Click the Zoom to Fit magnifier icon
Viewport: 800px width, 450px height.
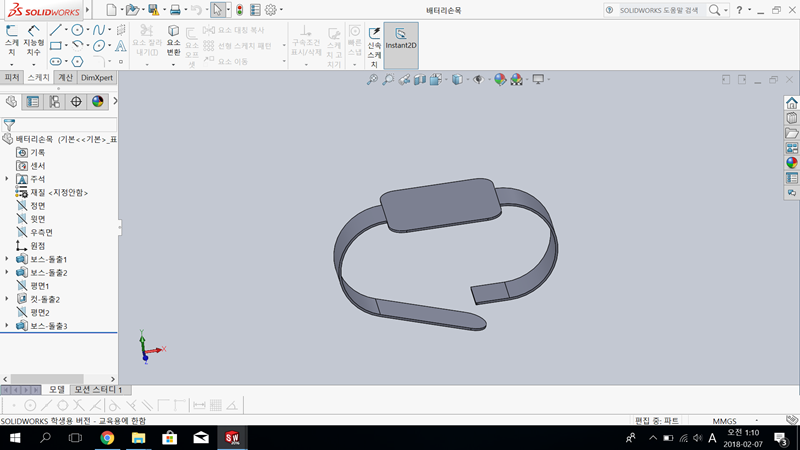coord(372,79)
